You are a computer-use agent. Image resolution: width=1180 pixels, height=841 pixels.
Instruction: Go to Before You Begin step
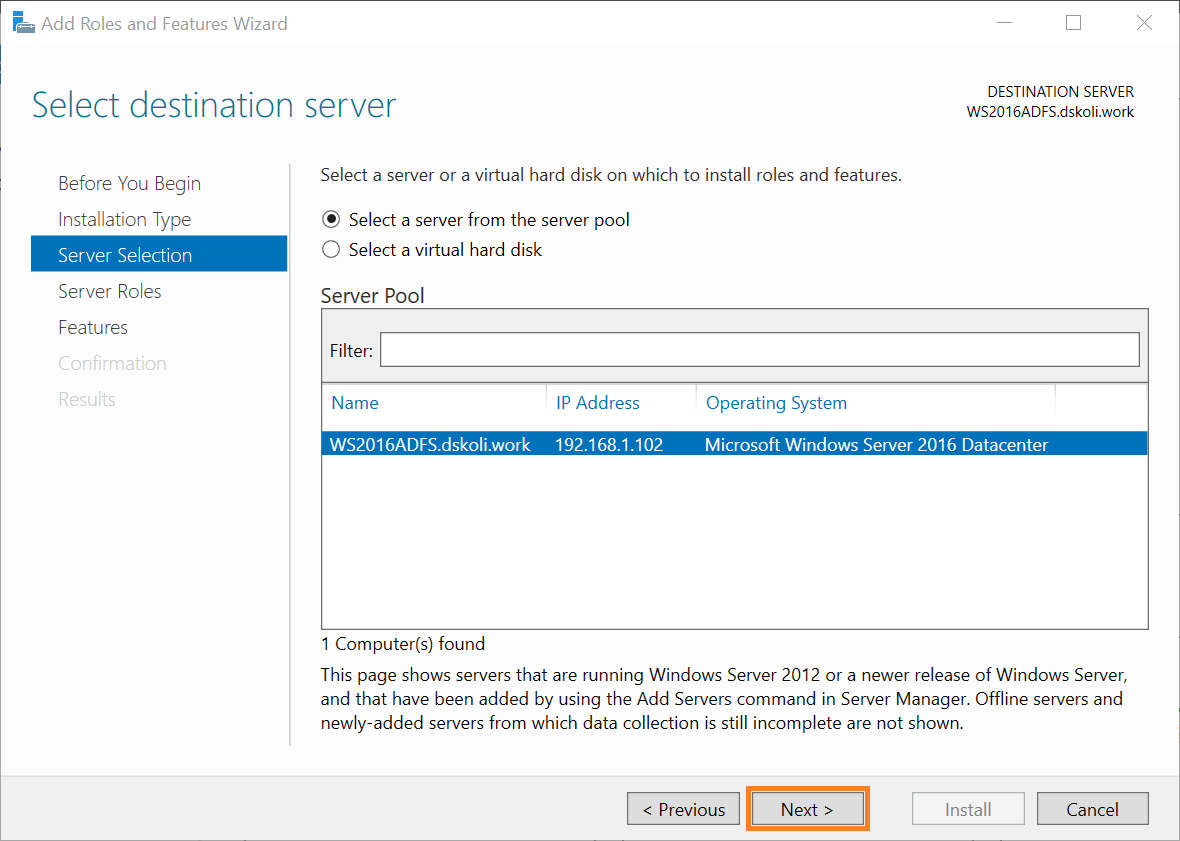129,184
